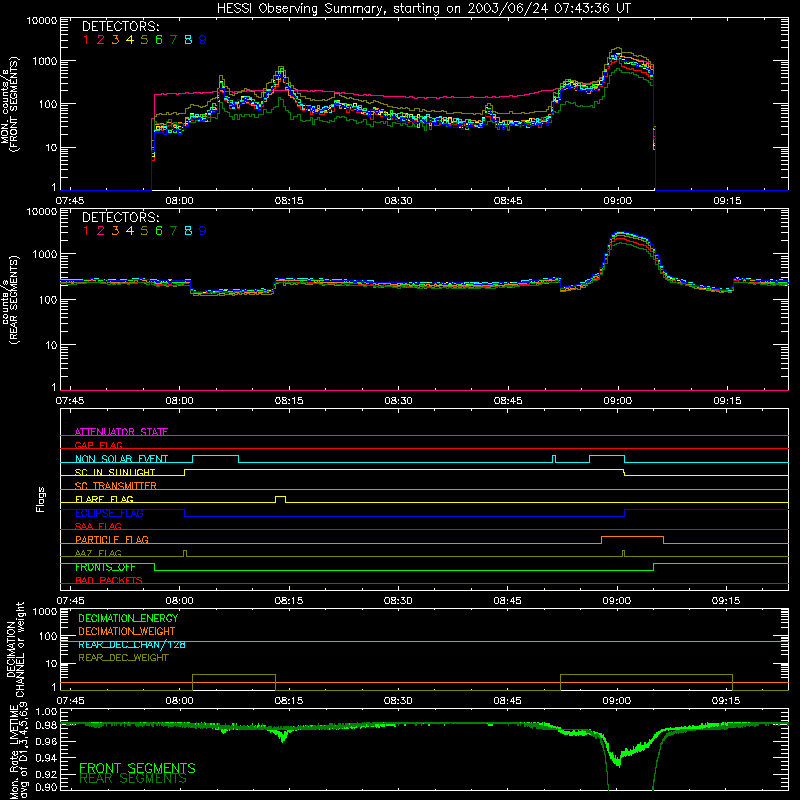Select detector 7 in front segments legend
Image resolution: width=800 pixels, height=800 pixels.
[173, 40]
